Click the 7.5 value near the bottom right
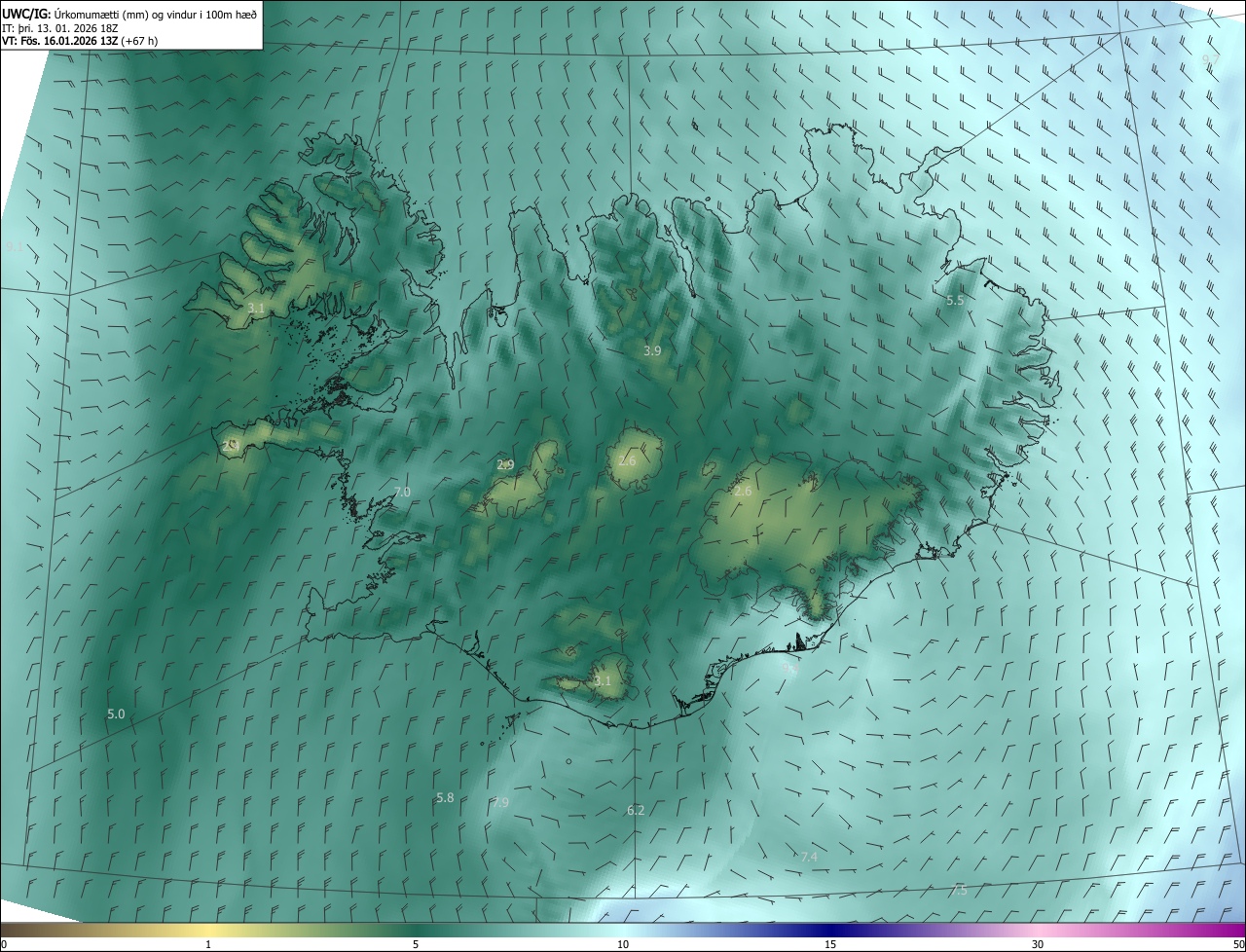The width and height of the screenshot is (1246, 952). coord(959,891)
